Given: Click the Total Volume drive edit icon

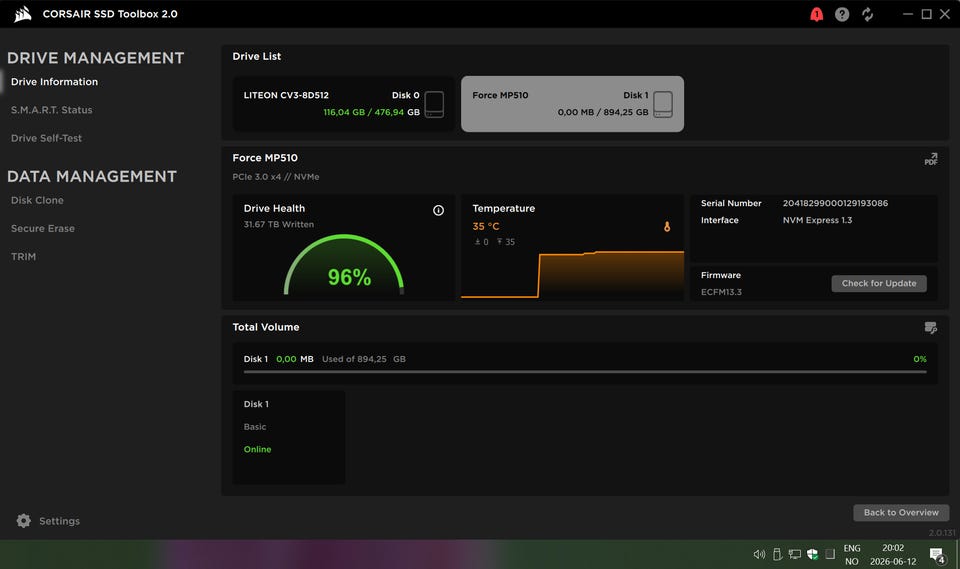Looking at the screenshot, I should click(931, 328).
